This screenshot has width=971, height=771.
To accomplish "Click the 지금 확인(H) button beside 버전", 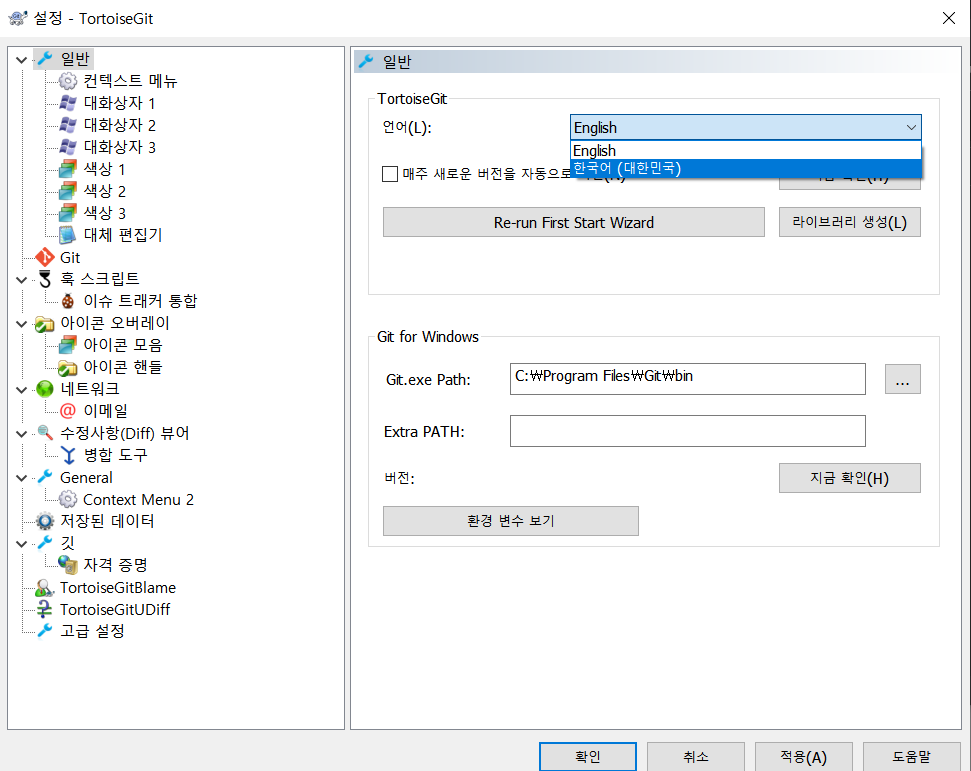I will click(850, 478).
